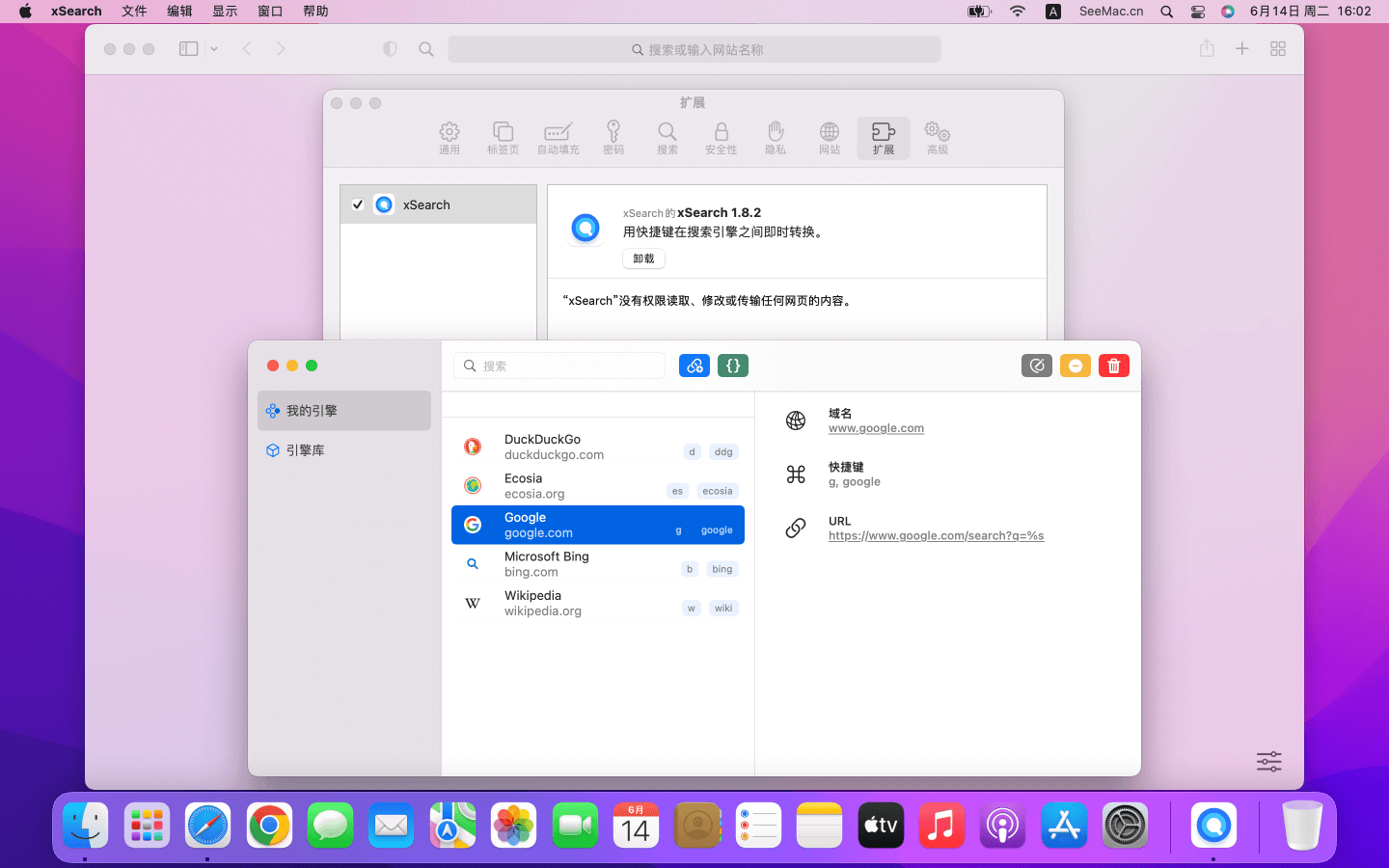The image size is (1389, 868).
Task: Click the ddg shortcut tag
Action: tap(723, 451)
